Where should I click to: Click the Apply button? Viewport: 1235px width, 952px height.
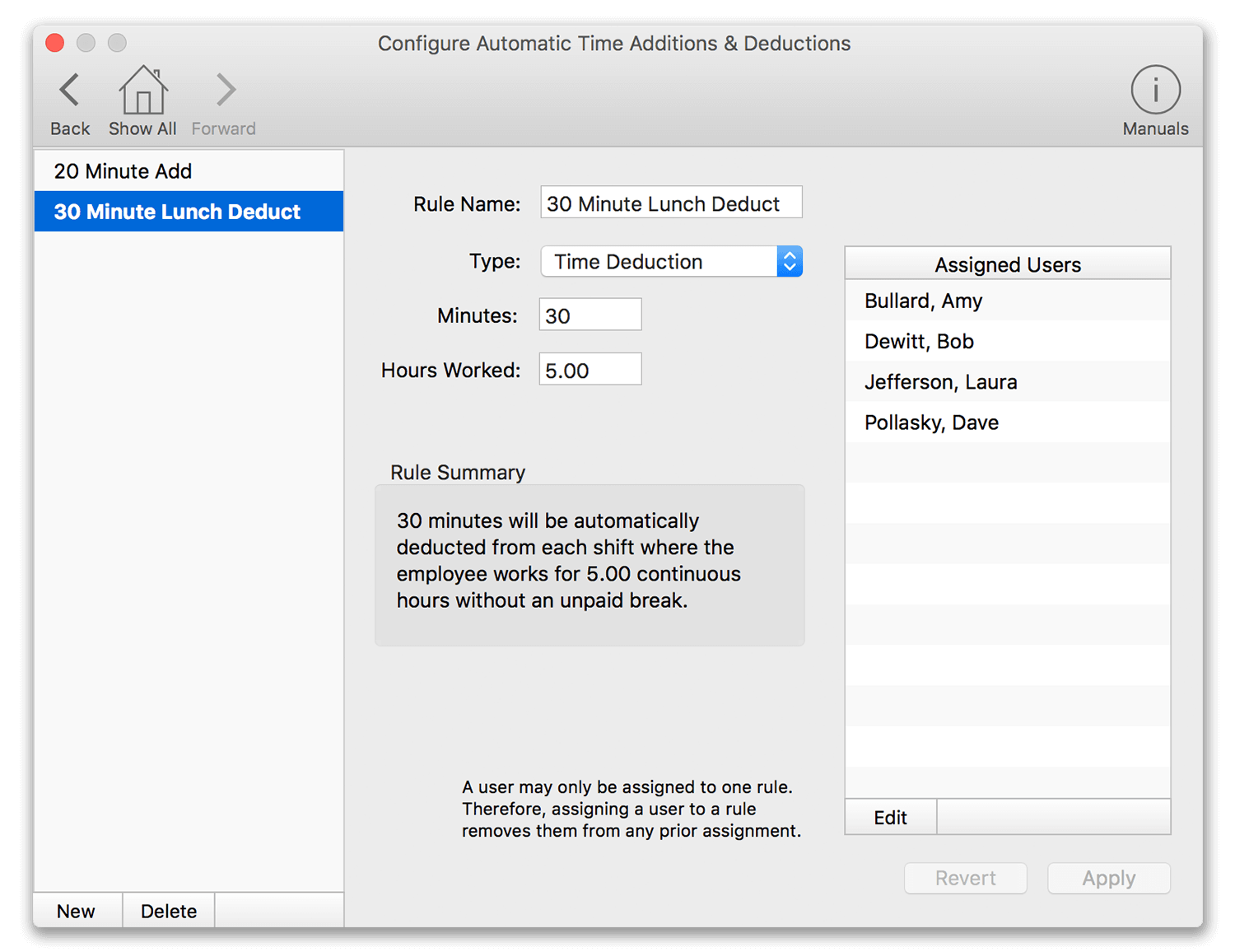[x=1108, y=878]
